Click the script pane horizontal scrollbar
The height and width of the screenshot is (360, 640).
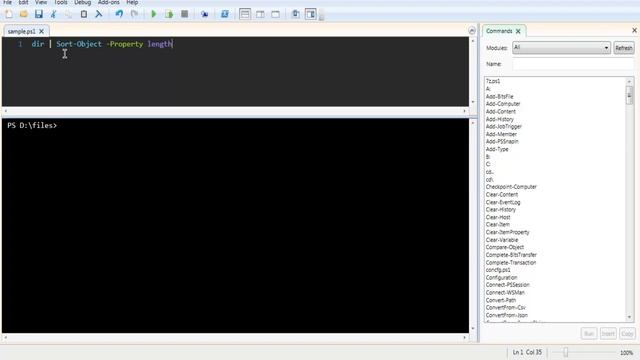pos(235,111)
